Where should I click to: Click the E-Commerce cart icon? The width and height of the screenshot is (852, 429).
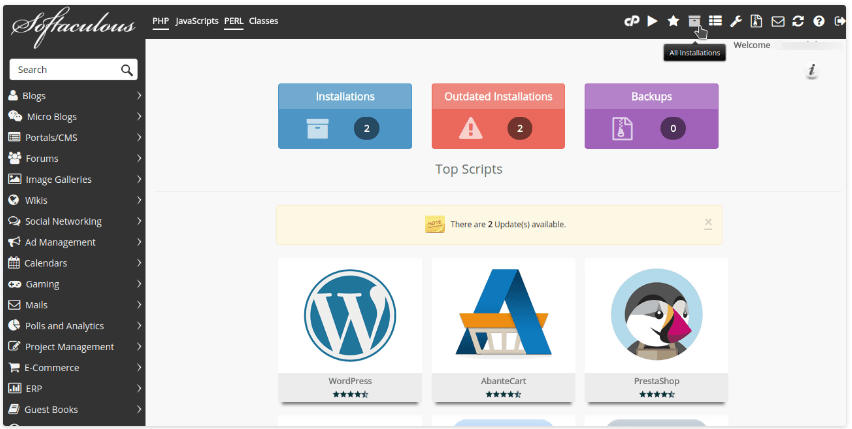[x=14, y=367]
